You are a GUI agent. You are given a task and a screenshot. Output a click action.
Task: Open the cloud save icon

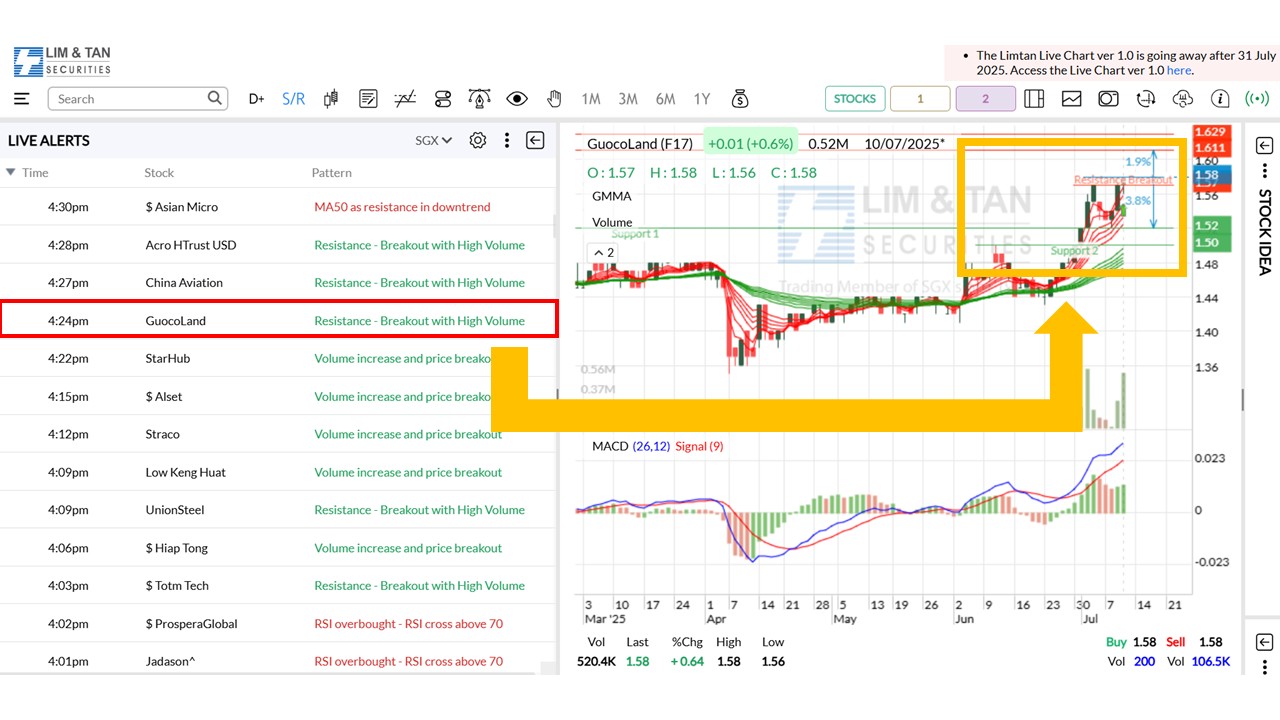point(1183,99)
